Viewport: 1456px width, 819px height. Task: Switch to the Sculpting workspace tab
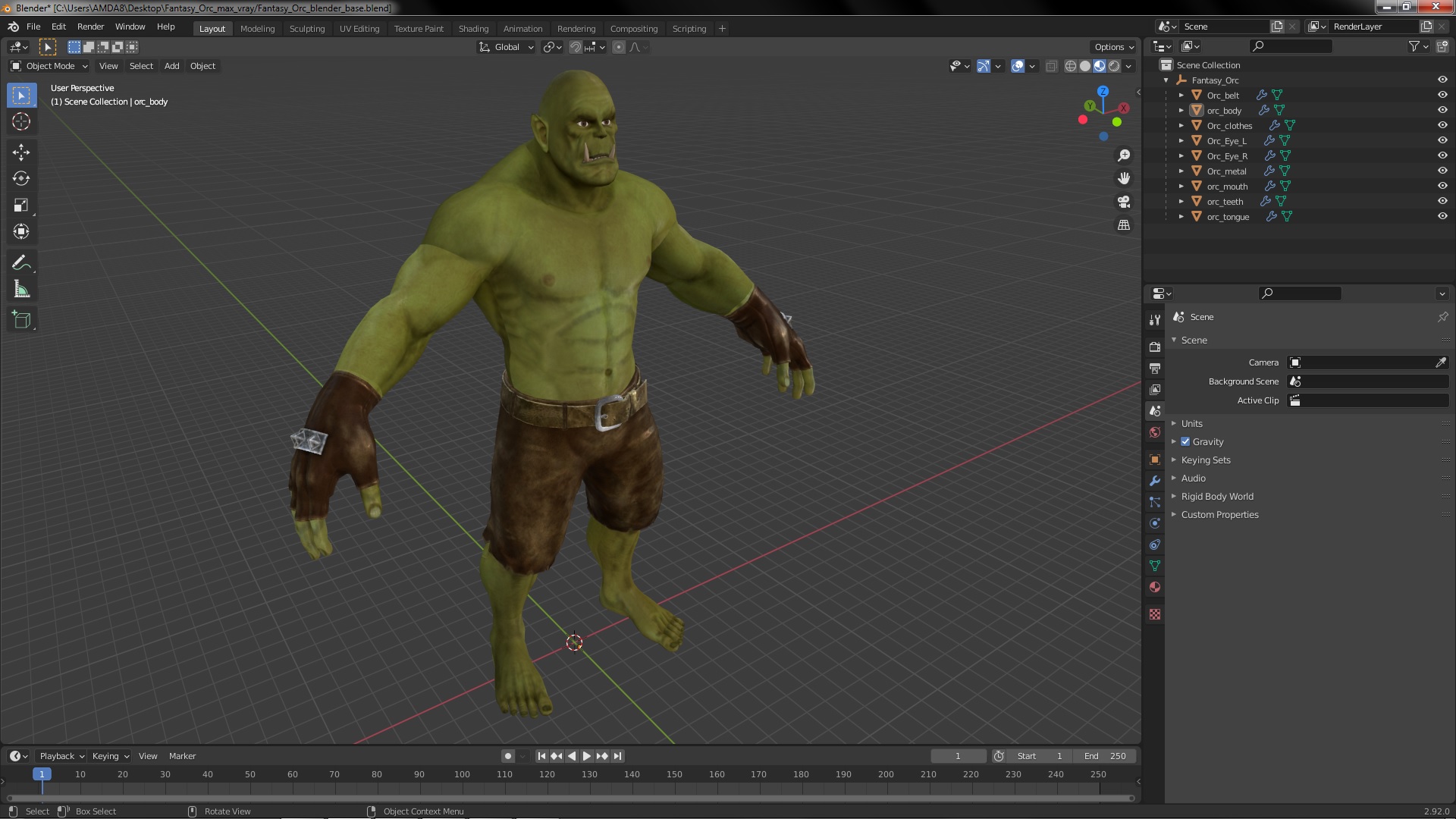click(x=307, y=29)
